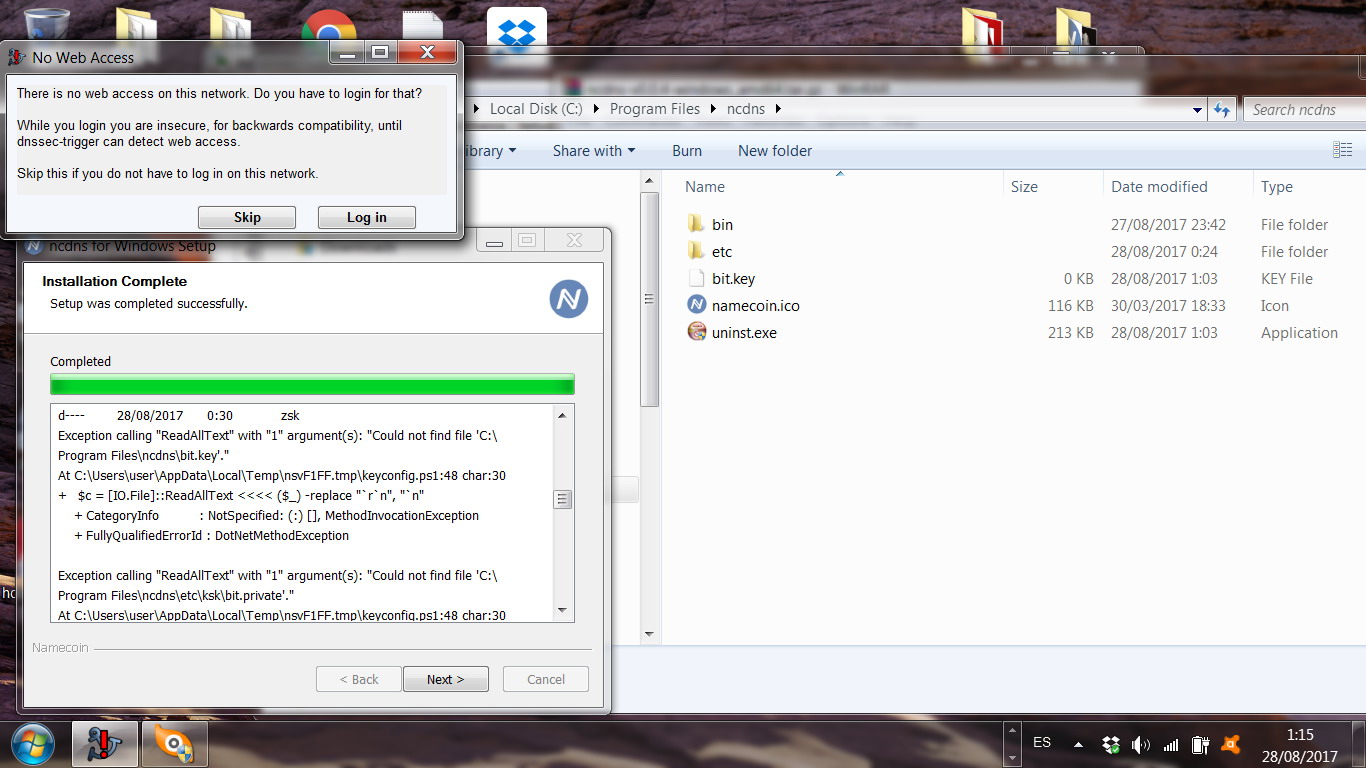This screenshot has width=1366, height=768.
Task: Click the setup log scrollbar down arrow
Action: [x=562, y=610]
